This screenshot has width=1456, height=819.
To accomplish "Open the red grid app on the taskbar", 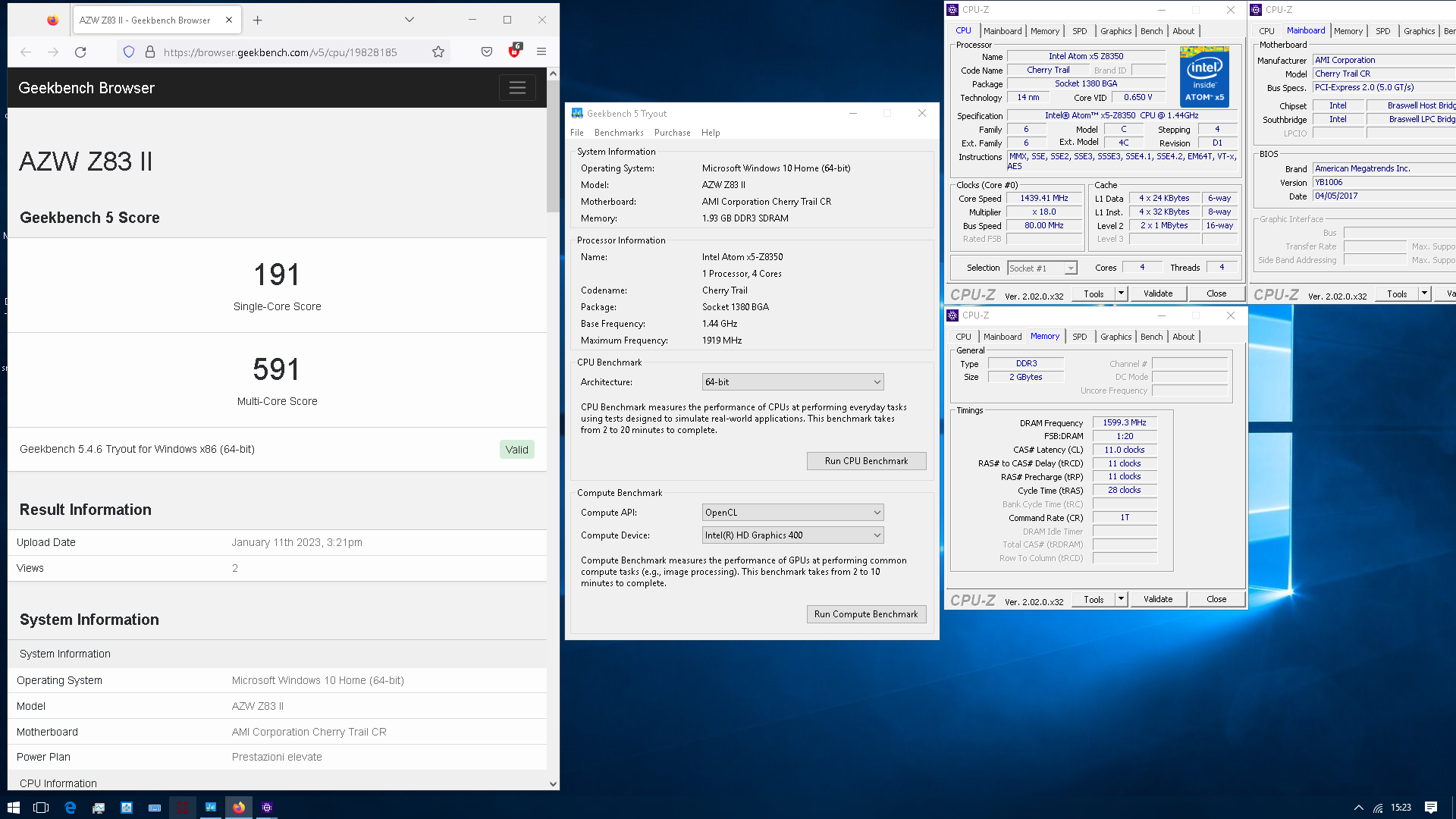I will [x=183, y=808].
